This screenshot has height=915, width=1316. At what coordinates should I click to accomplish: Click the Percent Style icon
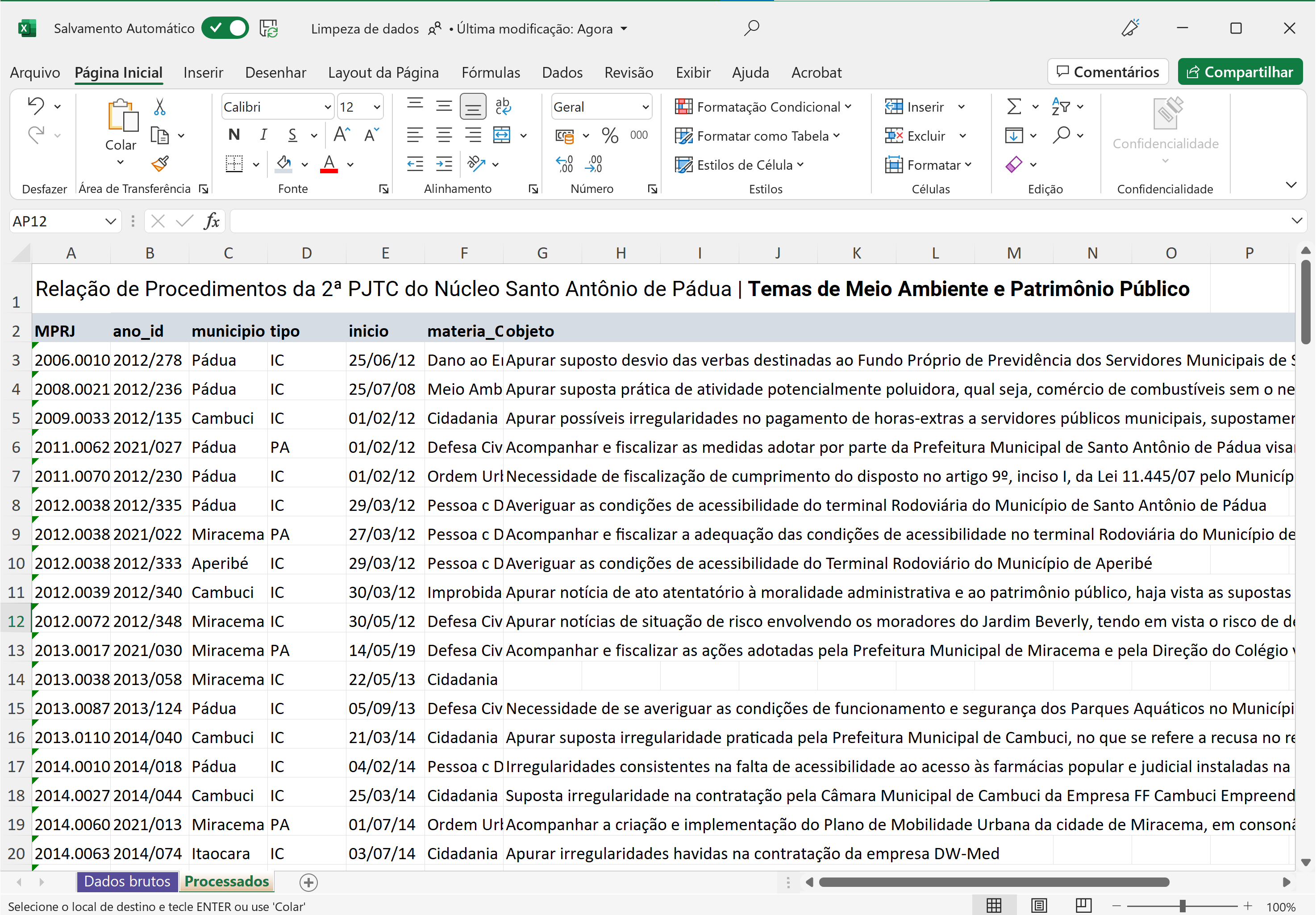click(610, 136)
